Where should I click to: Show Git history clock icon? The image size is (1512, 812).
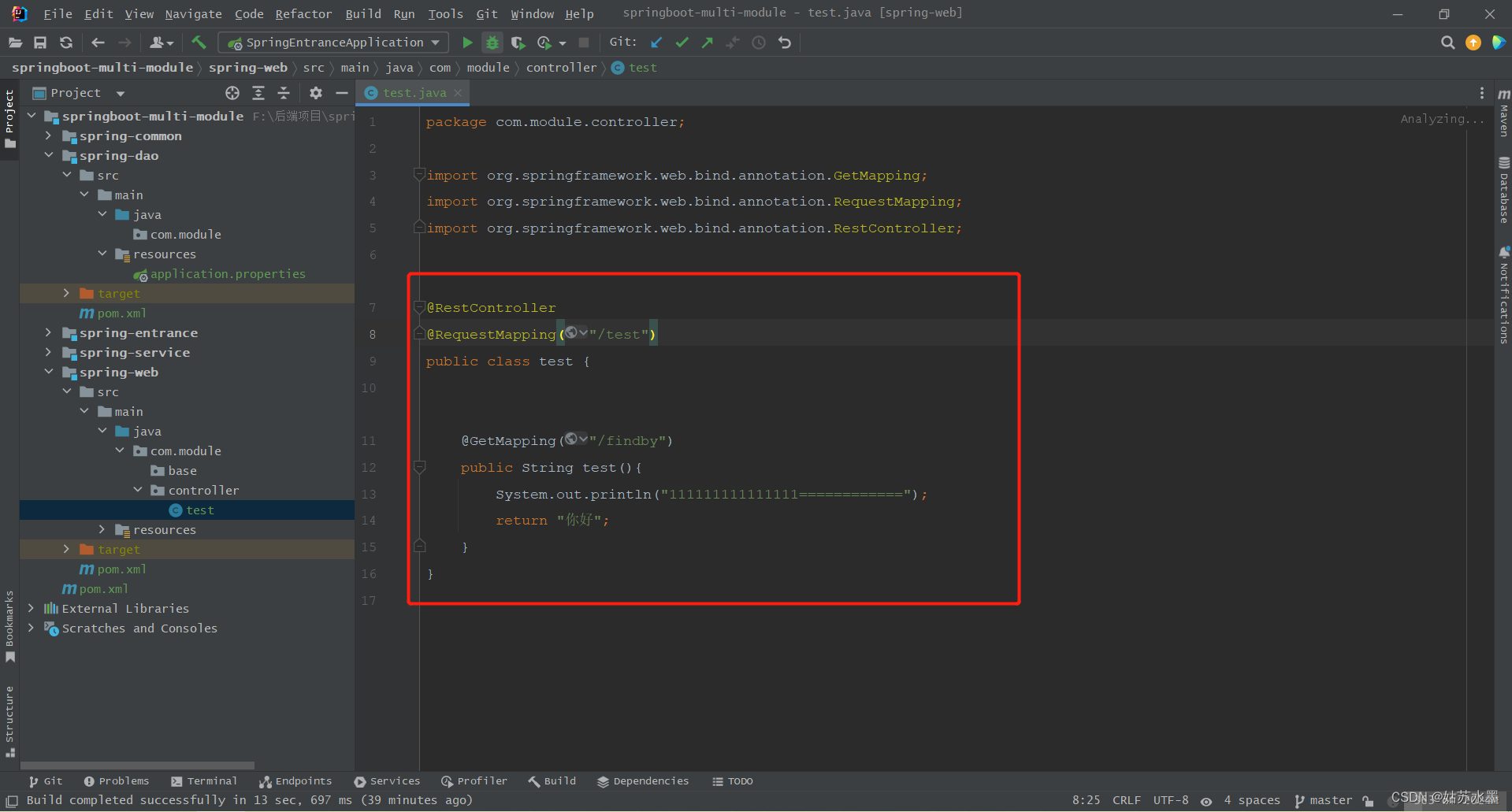click(x=759, y=43)
